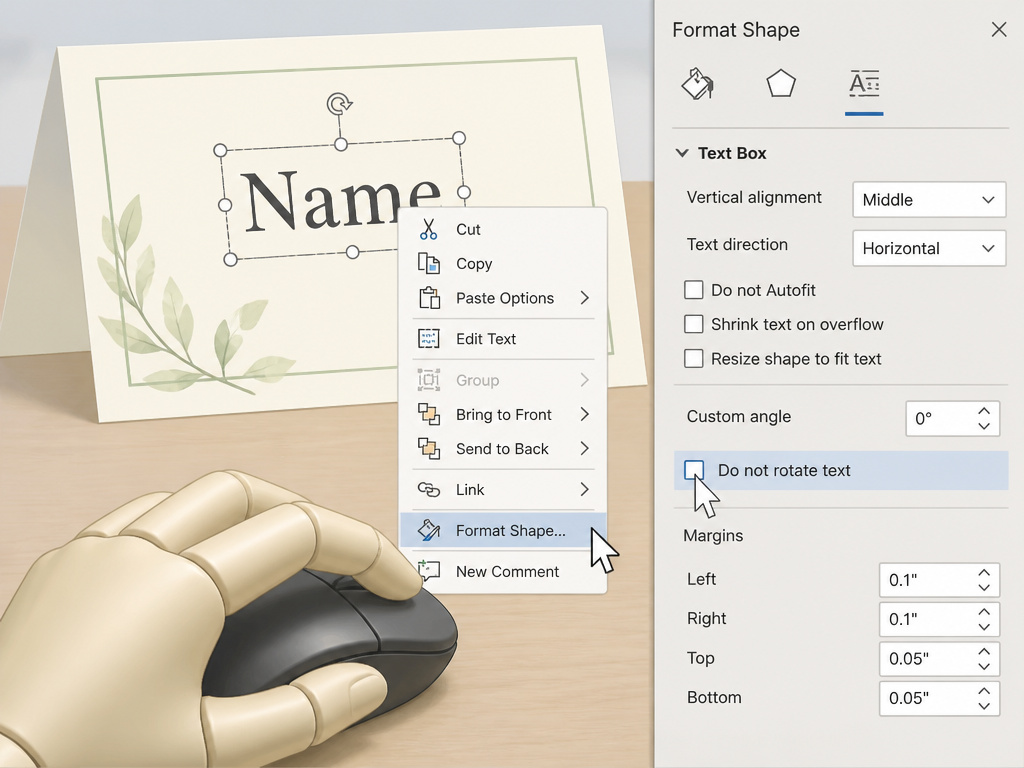
Task: Click the top-right corner handle of the text box
Action: (x=459, y=138)
